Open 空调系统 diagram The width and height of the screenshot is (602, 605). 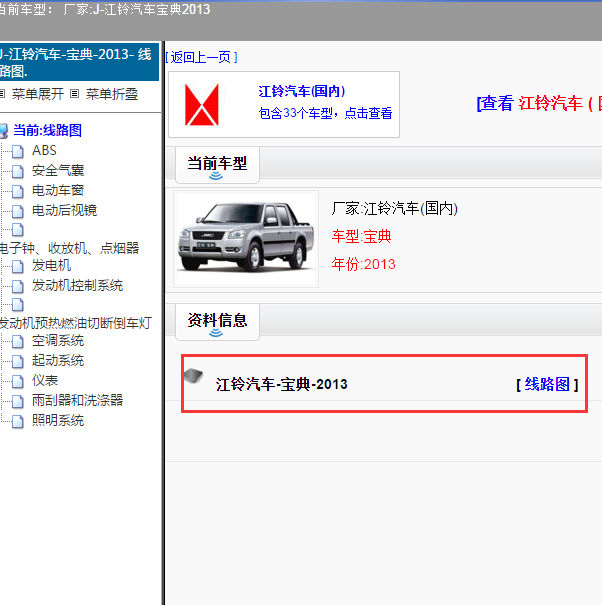pyautogui.click(x=58, y=341)
